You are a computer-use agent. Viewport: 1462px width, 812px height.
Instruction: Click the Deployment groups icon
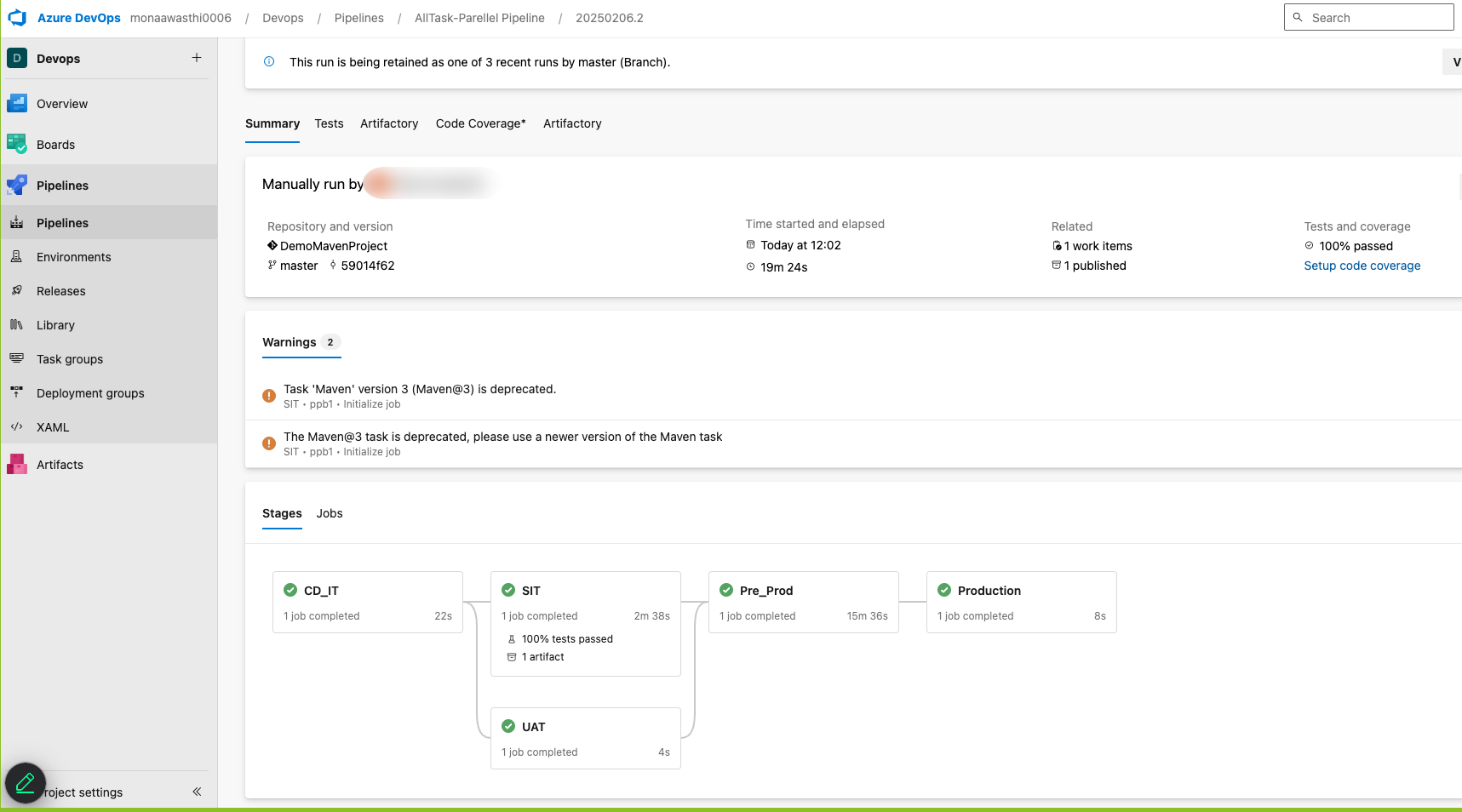point(17,393)
